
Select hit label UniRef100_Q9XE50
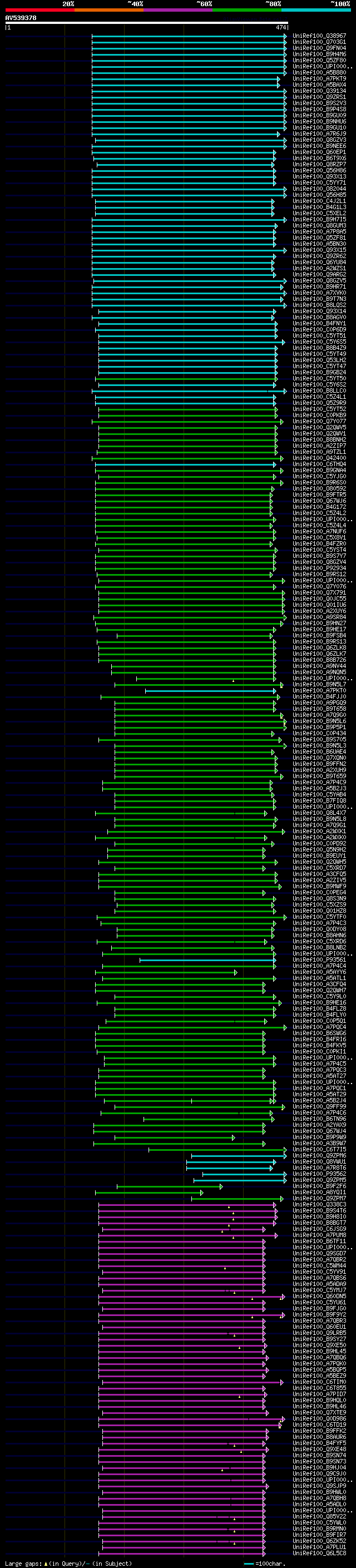(319, 1344)
